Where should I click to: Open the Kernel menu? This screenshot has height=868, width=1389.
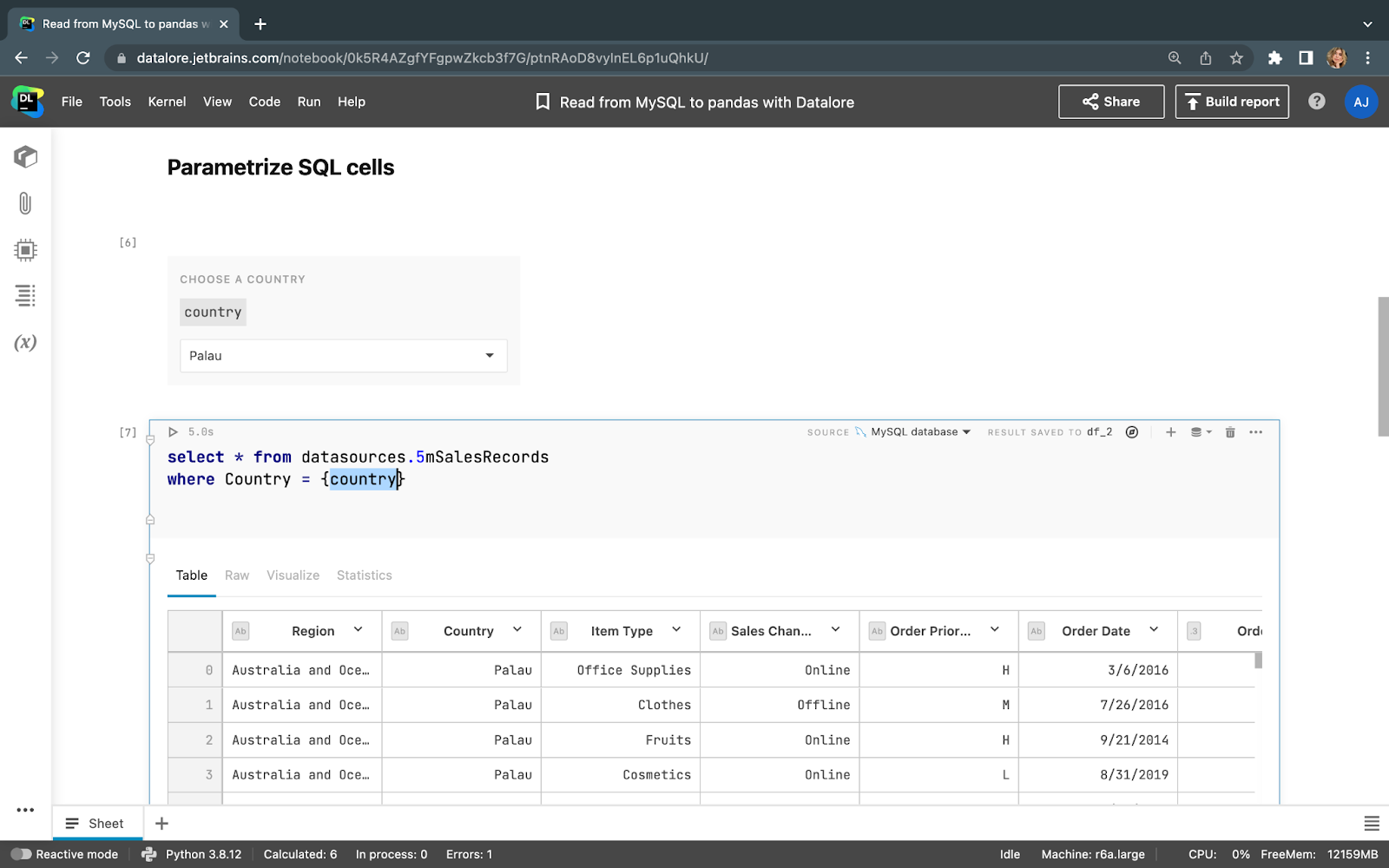[167, 102]
